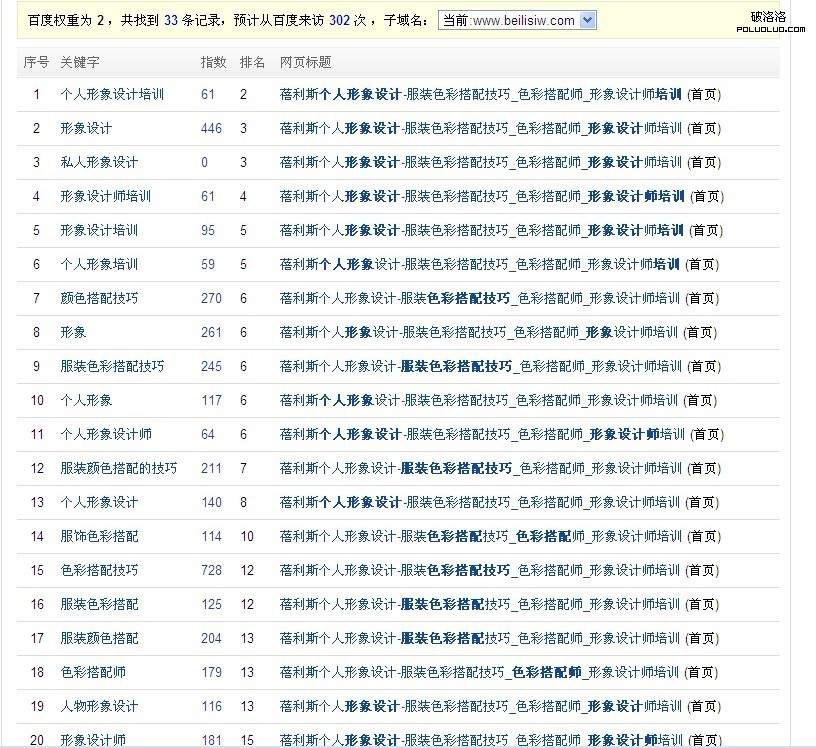Click the 网页标题 column header

tap(305, 62)
